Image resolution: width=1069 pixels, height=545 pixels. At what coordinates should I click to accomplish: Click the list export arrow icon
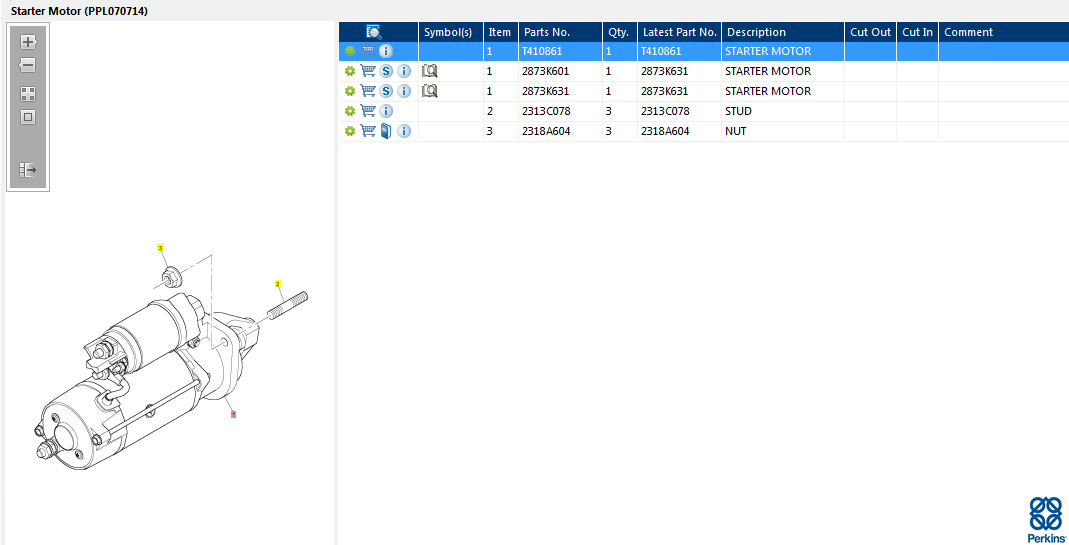(x=28, y=170)
